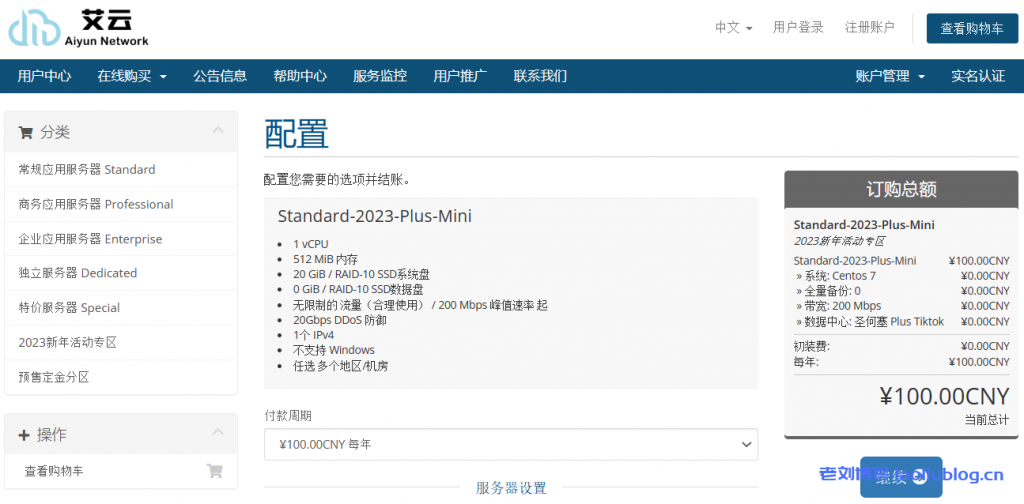Click the 用户登录 link
Viewport: 1024px width, 504px height.
point(798,28)
